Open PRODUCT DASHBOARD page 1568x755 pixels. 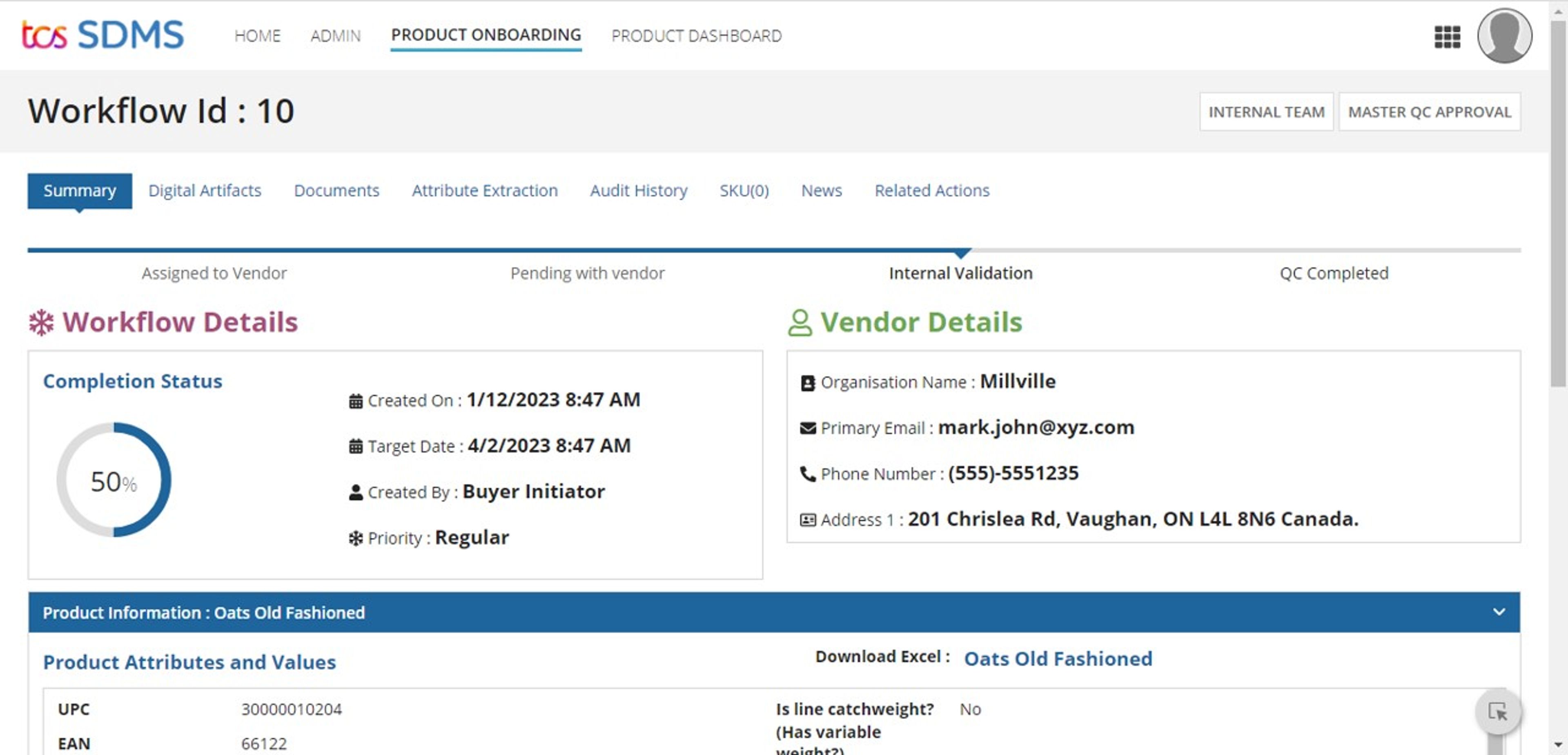coord(696,36)
